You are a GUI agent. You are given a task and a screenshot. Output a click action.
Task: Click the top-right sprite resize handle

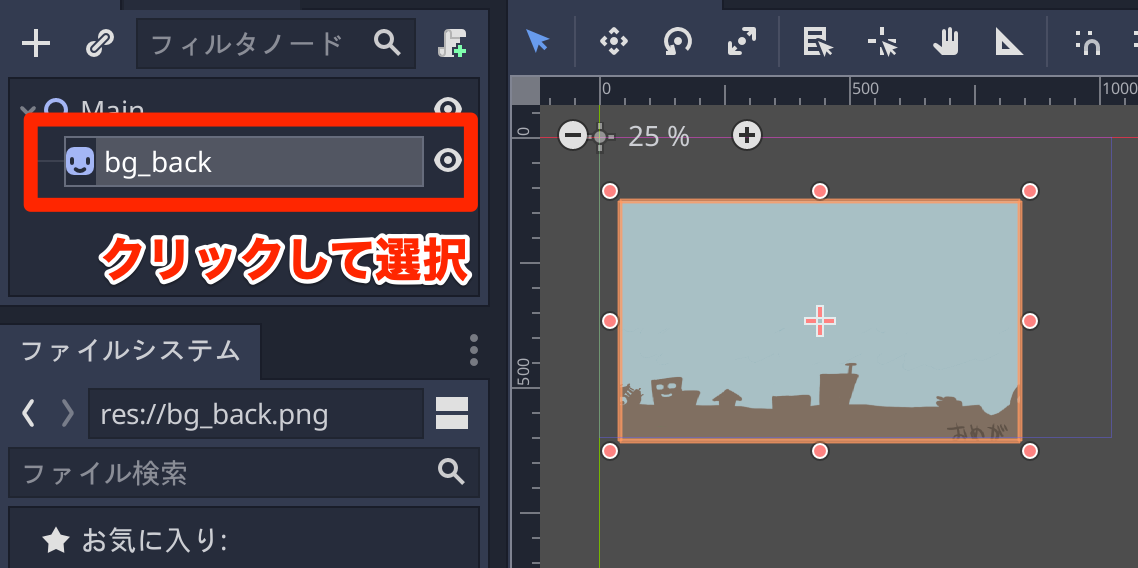(x=1030, y=191)
